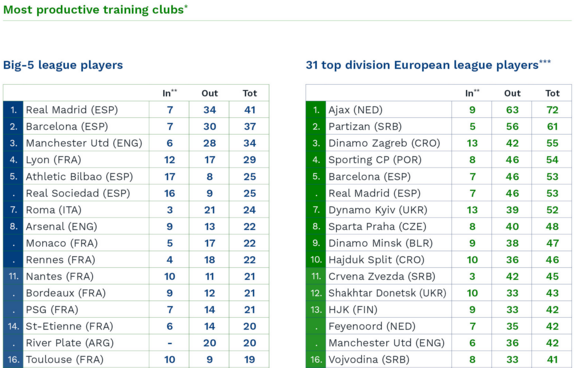Click Sporting CP (POR) club name

(x=375, y=160)
